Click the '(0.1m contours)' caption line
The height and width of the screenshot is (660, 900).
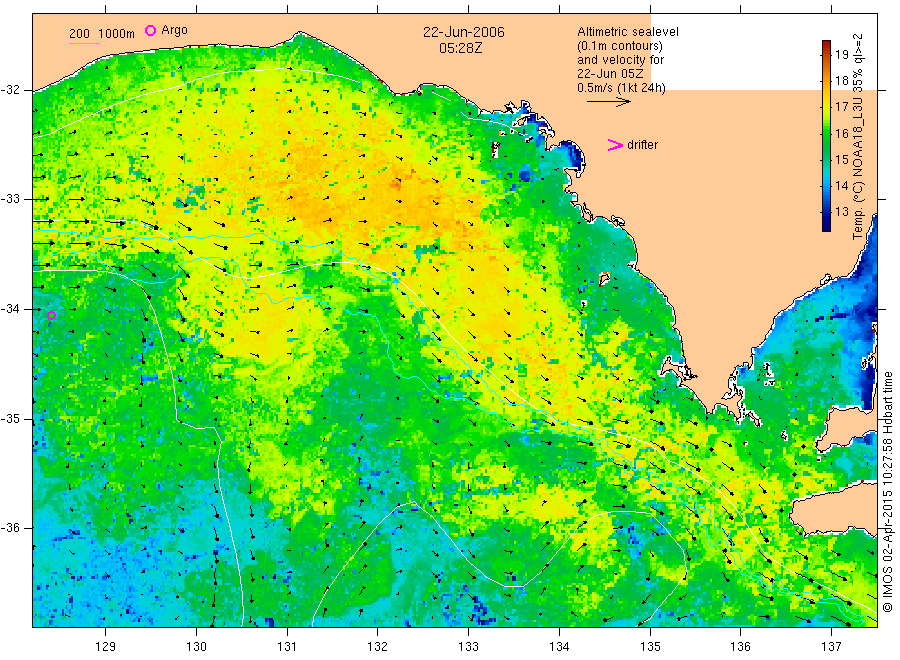pyautogui.click(x=620, y=46)
